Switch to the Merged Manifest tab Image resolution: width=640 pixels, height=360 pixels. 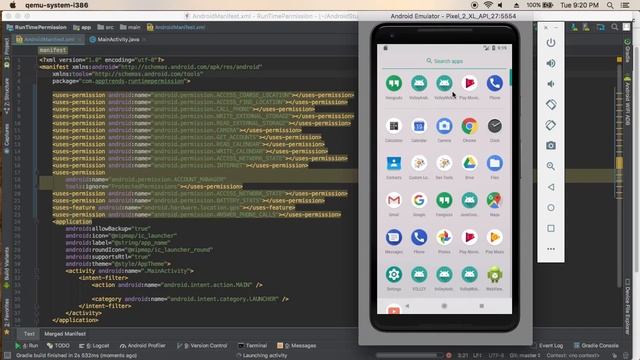tap(65, 333)
